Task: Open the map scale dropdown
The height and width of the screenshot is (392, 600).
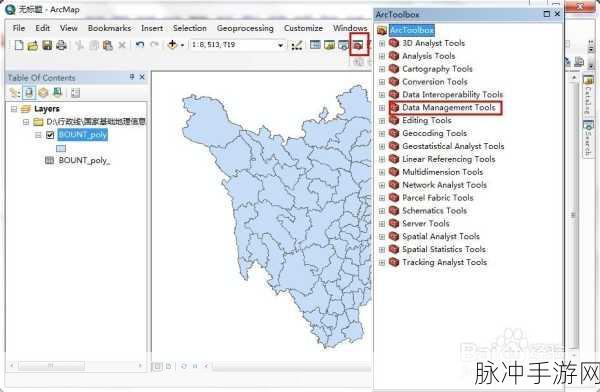Action: coord(280,45)
